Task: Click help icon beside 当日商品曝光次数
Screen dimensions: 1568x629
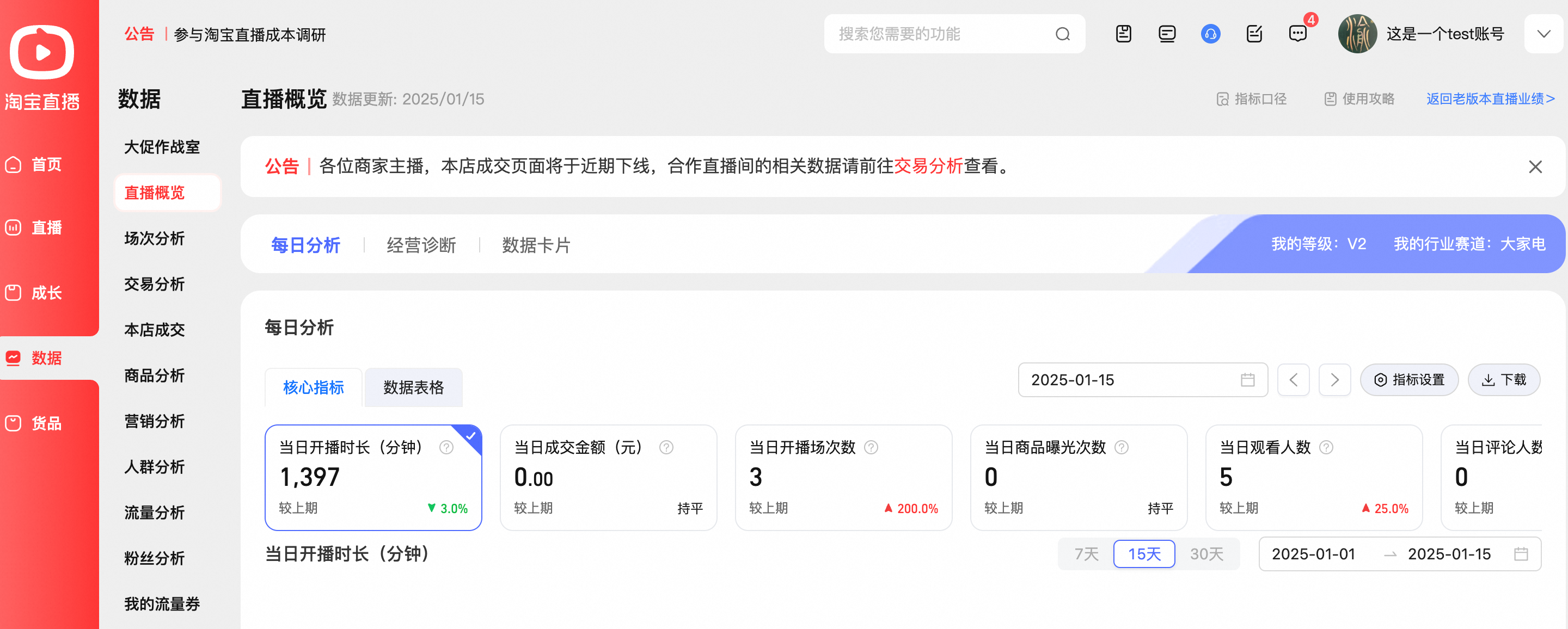Action: tap(1121, 447)
